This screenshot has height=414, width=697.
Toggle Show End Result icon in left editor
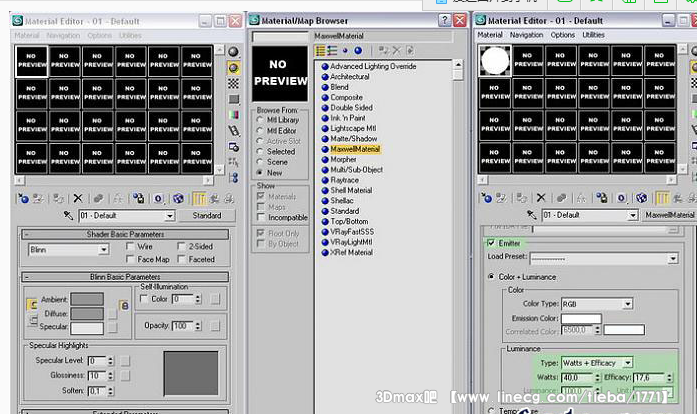(x=199, y=198)
